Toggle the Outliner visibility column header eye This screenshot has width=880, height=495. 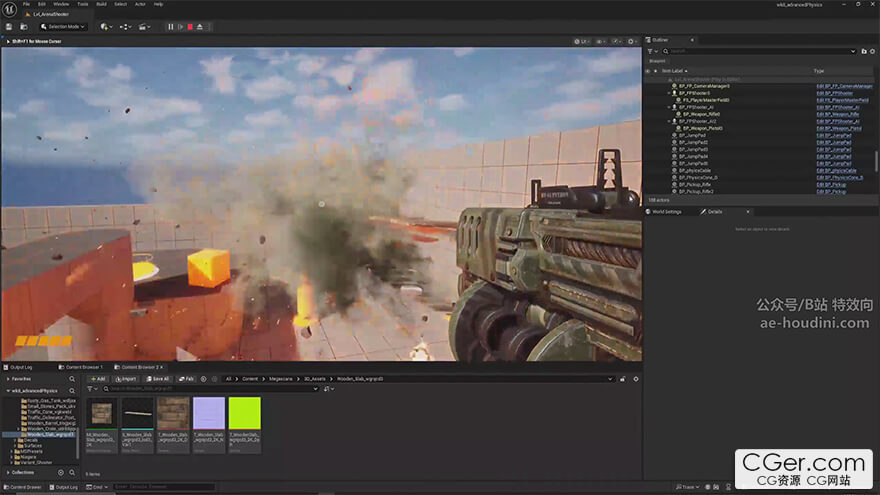click(648, 71)
